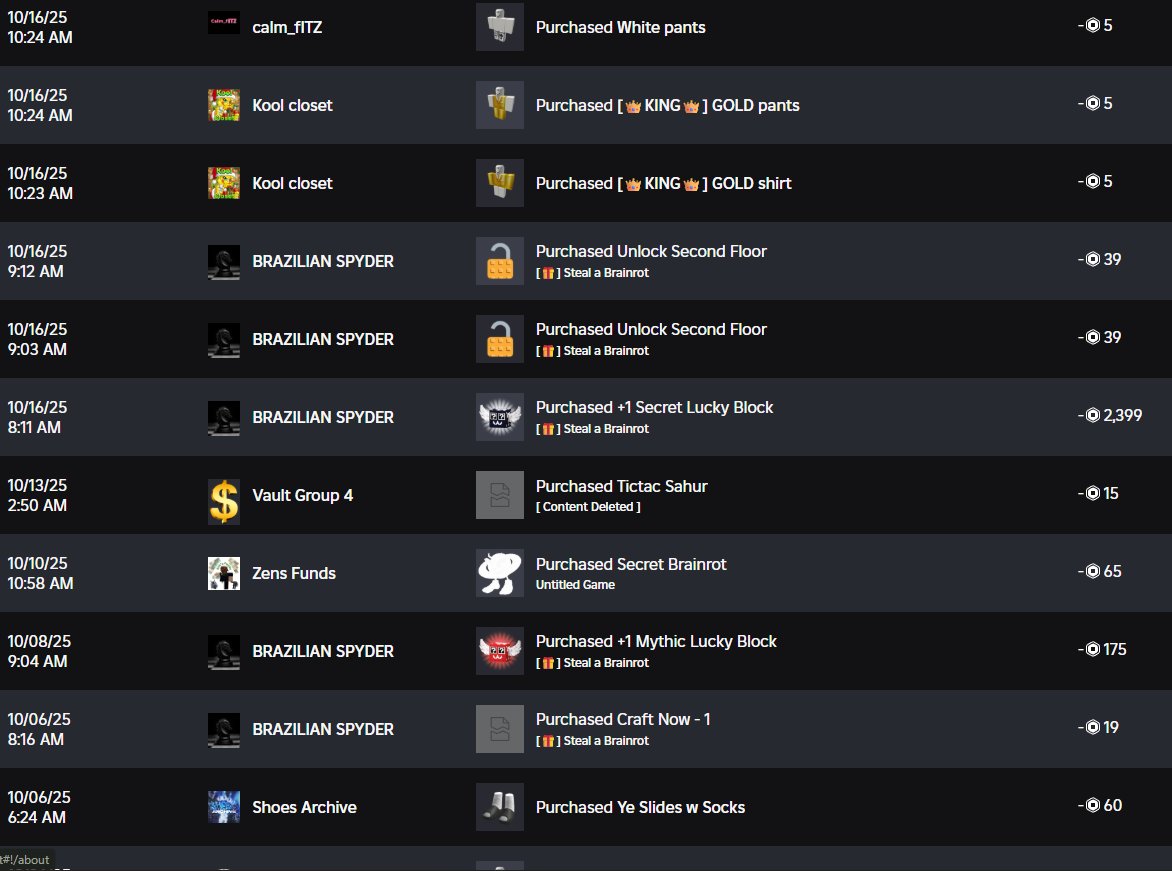Image resolution: width=1172 pixels, height=871 pixels.
Task: Open the Secret Brainrot item thumbnail
Action: point(499,573)
